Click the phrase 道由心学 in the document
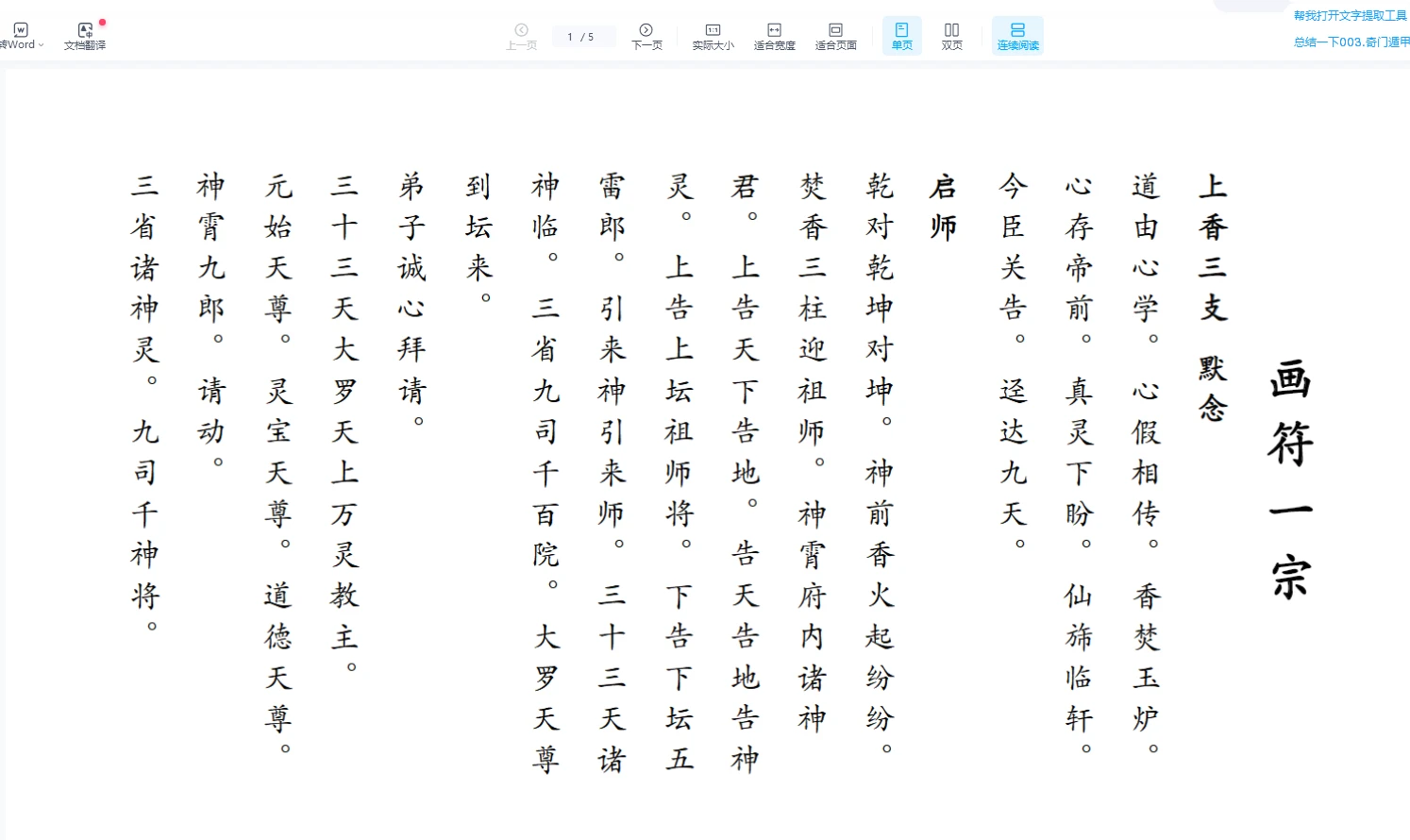This screenshot has height=840, width=1410. [1146, 247]
